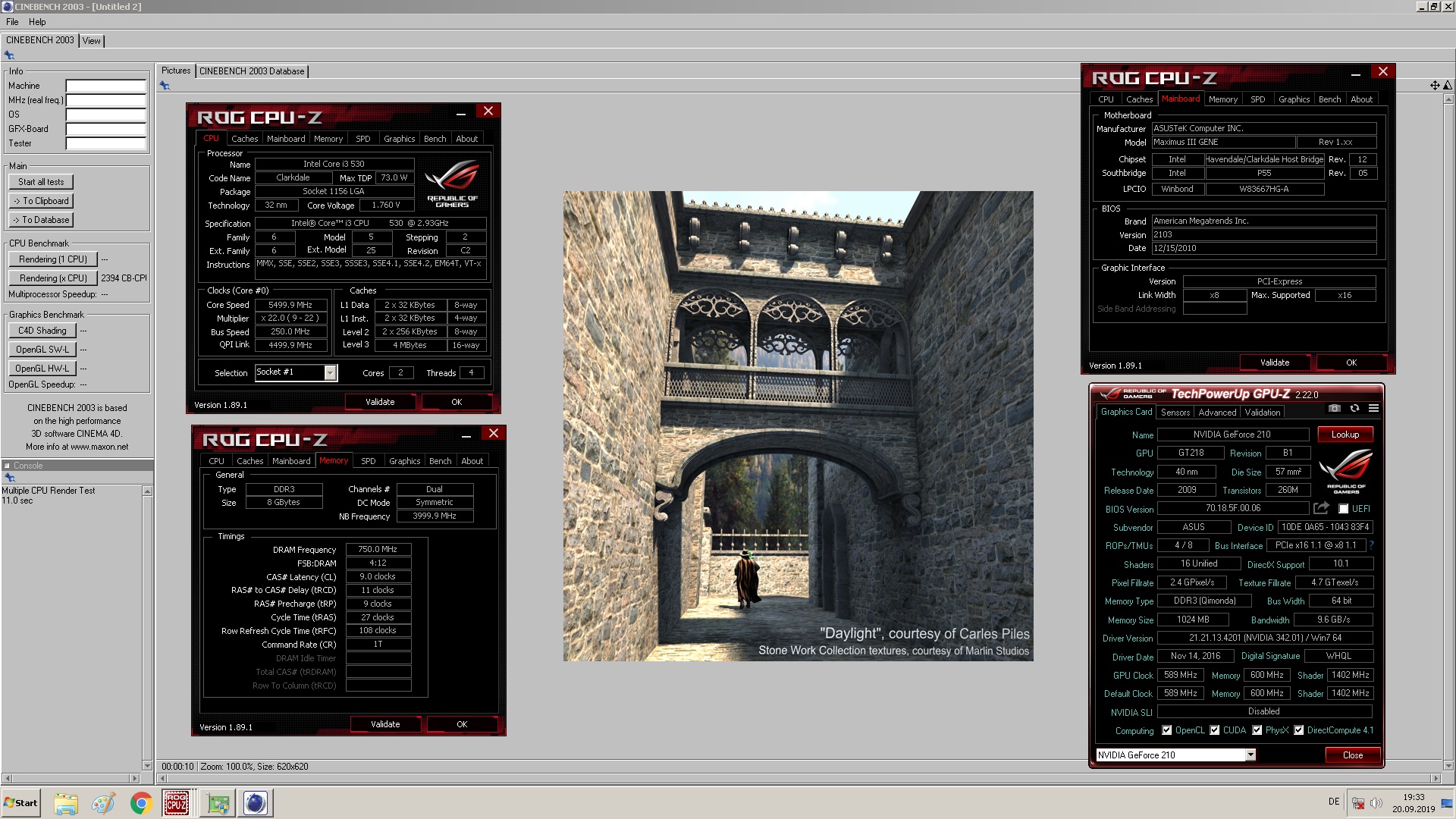This screenshot has width=1456, height=819.
Task: Click the taskbar clock showing 19:33
Action: pos(1414,797)
